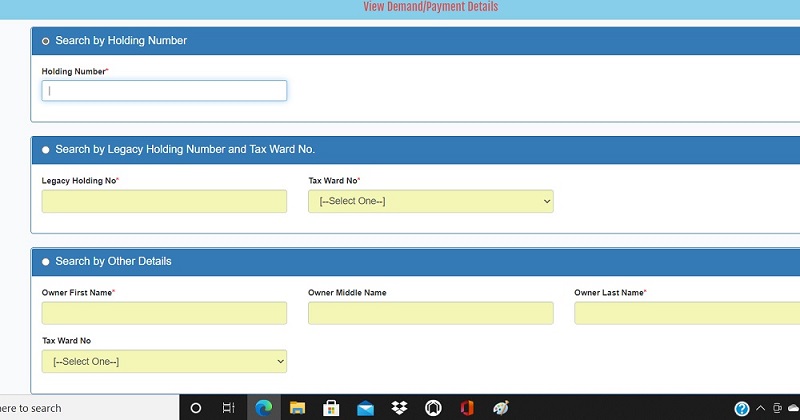The height and width of the screenshot is (420, 800).
Task: Click the Owner Last Name label
Action: click(x=609, y=292)
